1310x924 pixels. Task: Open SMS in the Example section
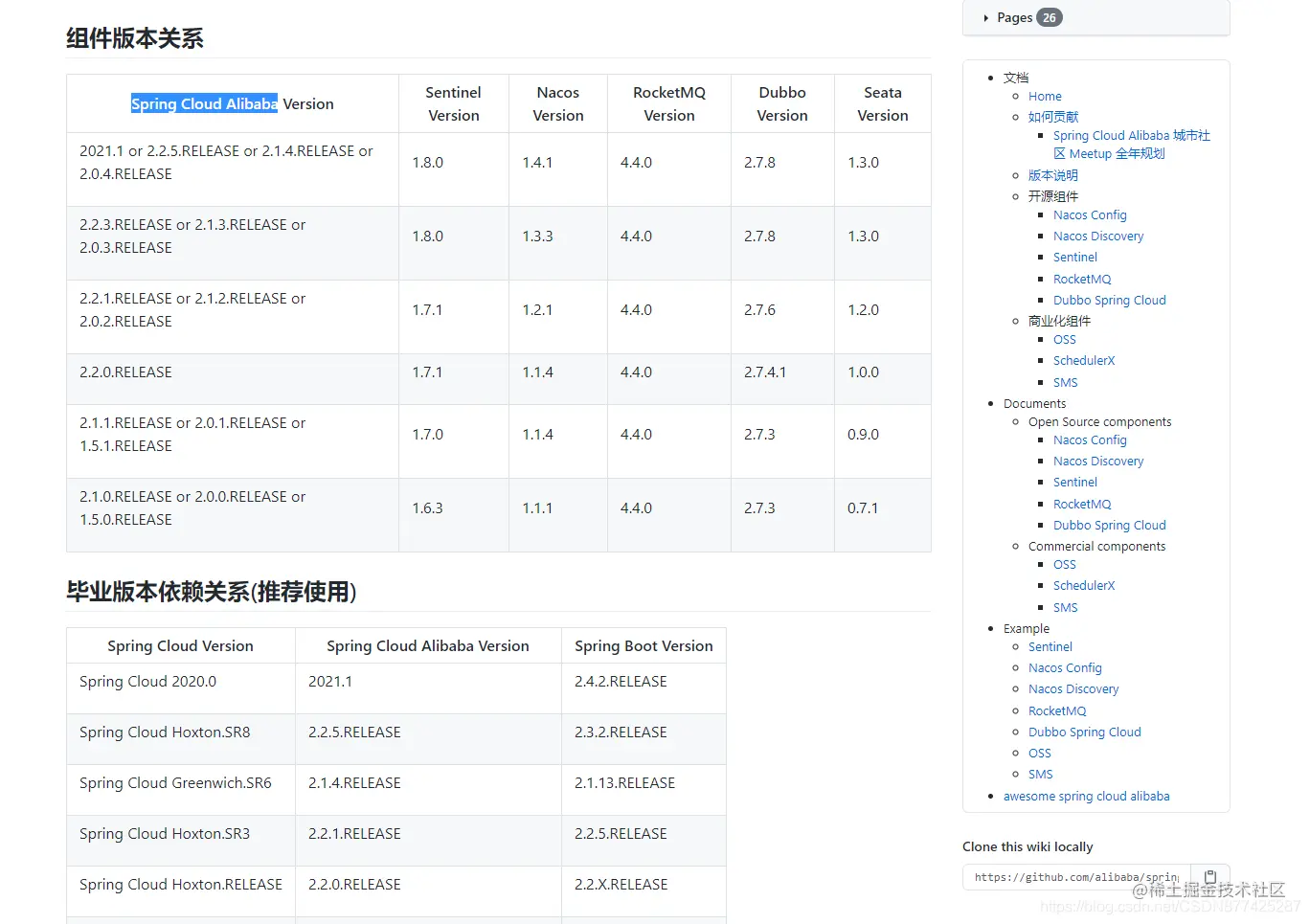click(x=1041, y=775)
